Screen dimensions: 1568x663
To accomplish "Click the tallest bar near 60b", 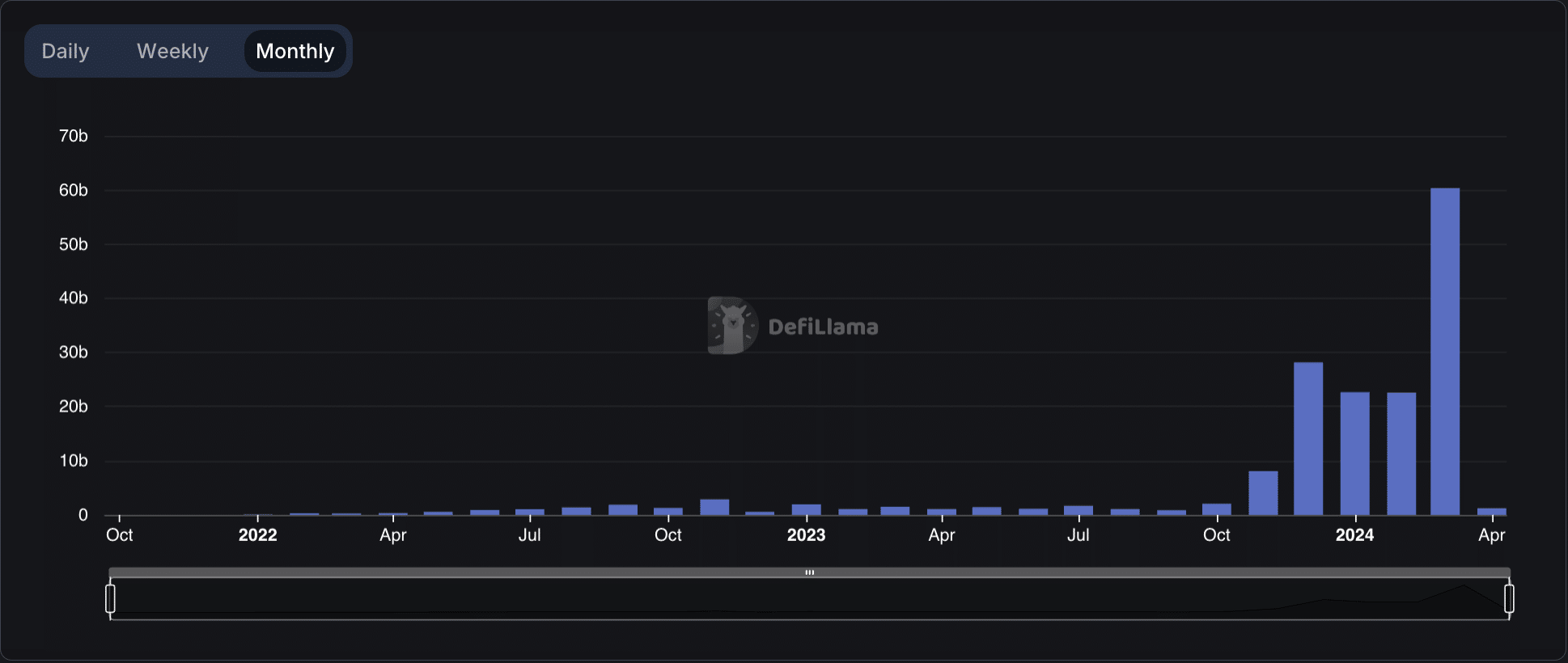I will (x=1445, y=352).
